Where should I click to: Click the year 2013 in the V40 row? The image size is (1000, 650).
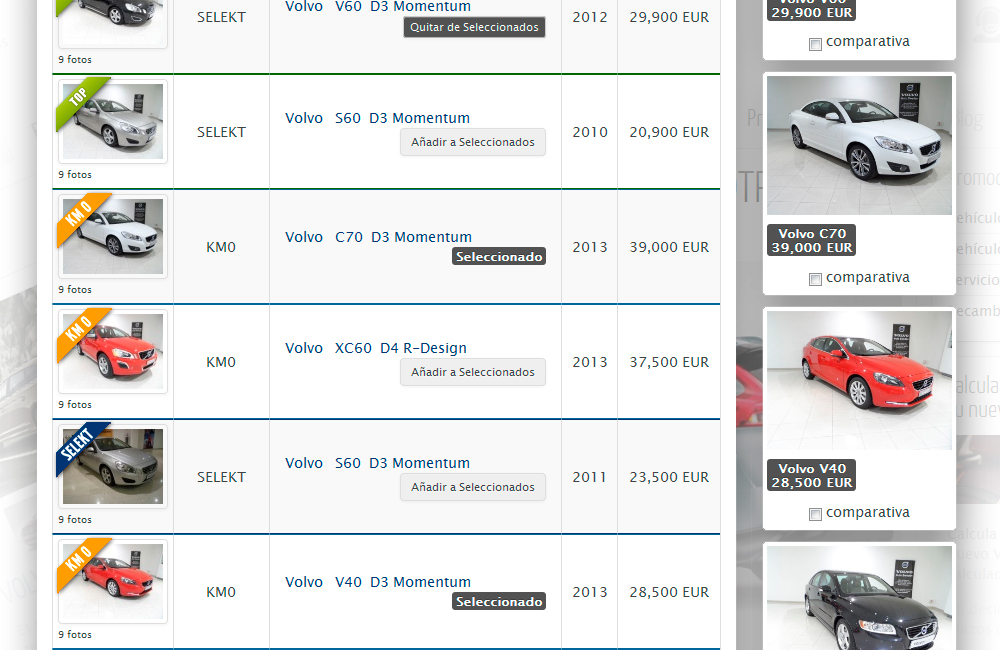(590, 592)
